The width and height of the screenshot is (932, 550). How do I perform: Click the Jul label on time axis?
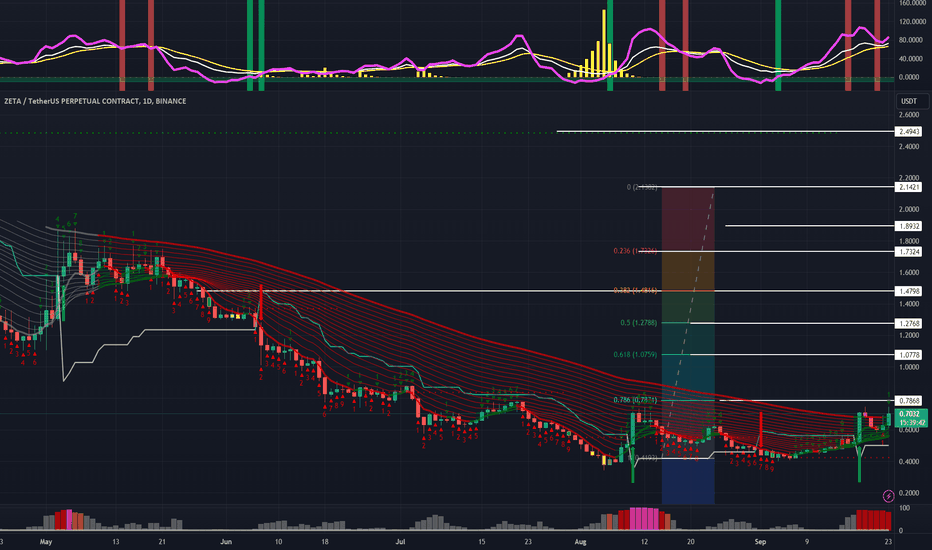[x=400, y=542]
